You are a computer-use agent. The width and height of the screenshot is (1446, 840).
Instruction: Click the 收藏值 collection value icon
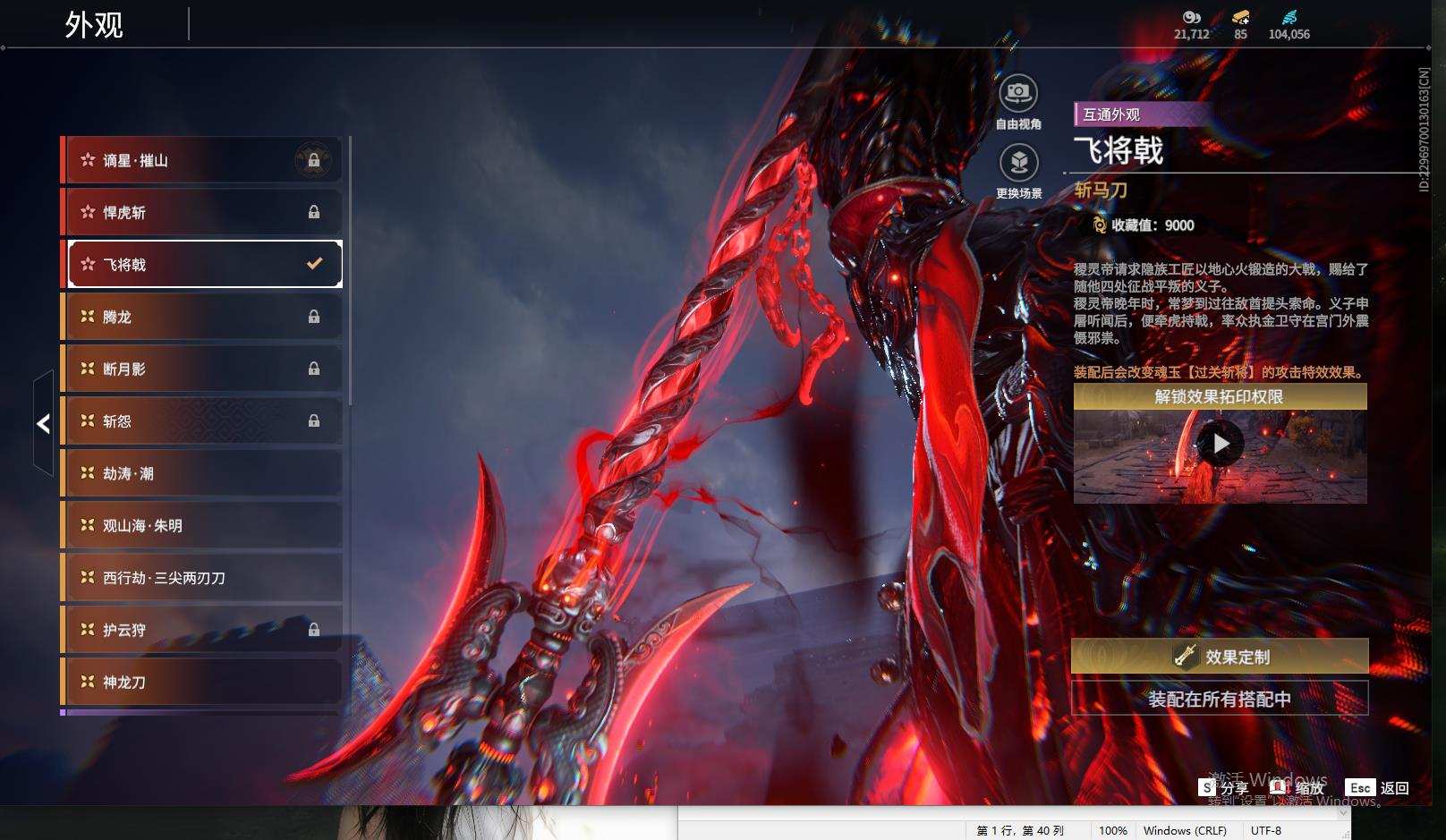[1099, 225]
